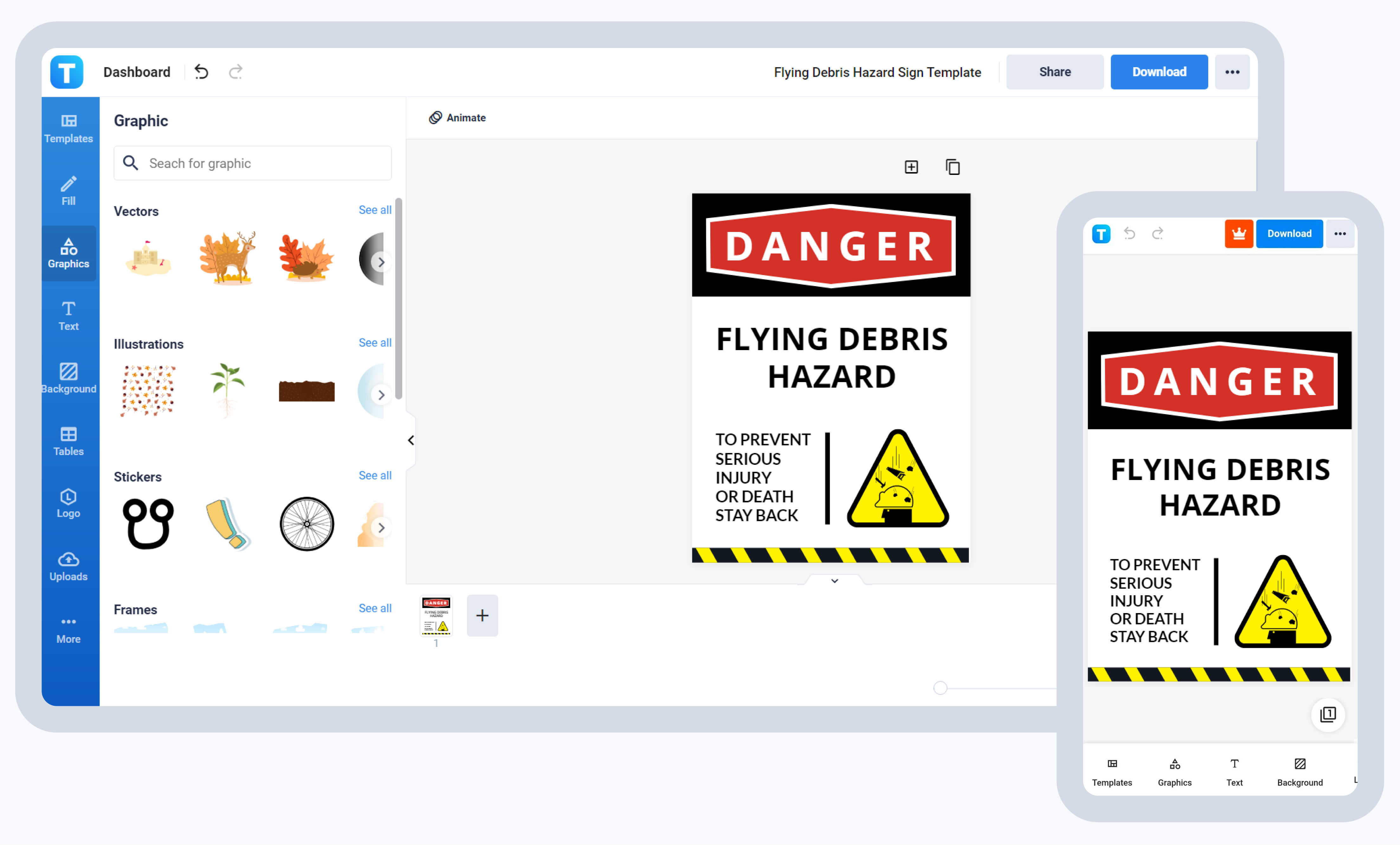Open the Uploads panel
The height and width of the screenshot is (845, 1400).
(68, 566)
